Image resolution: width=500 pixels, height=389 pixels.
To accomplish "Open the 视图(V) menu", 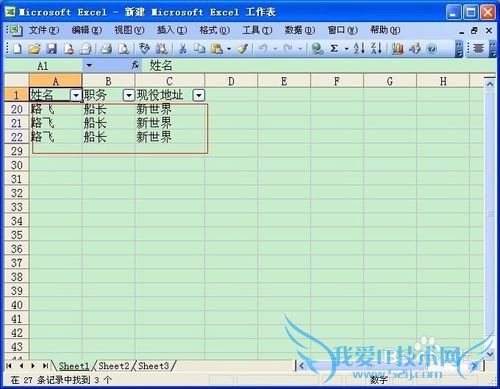I will point(129,30).
